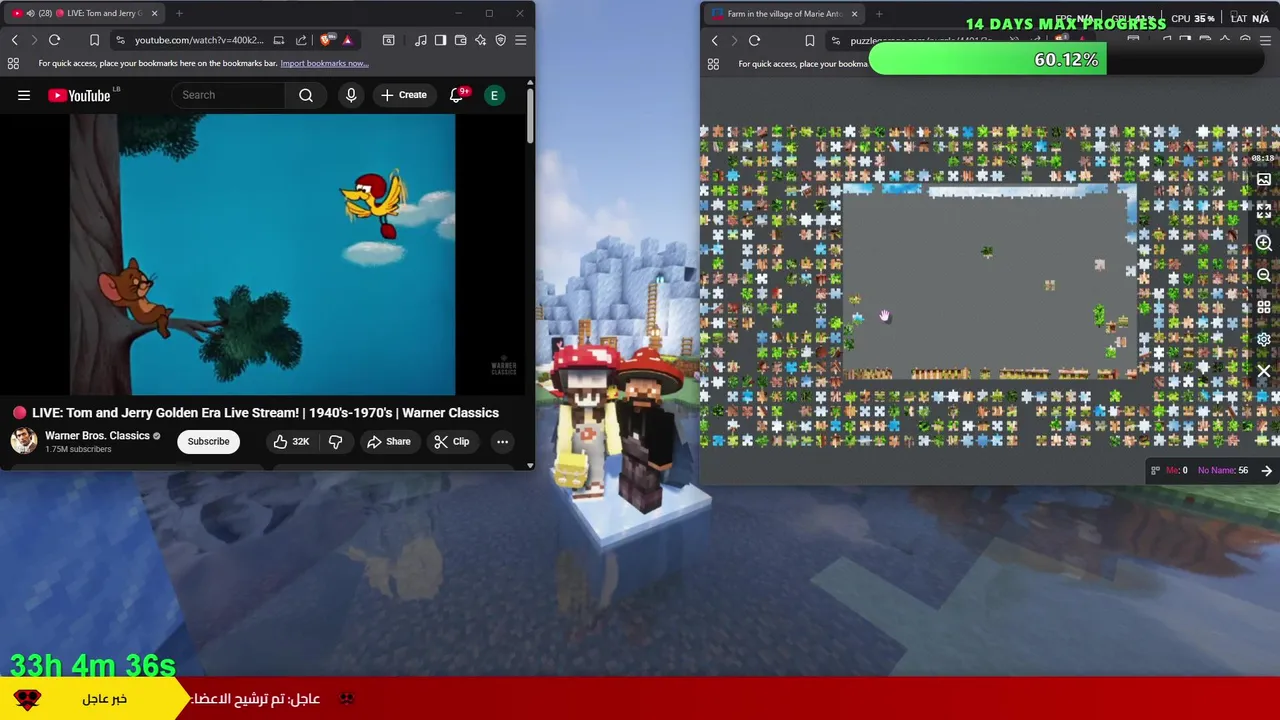
Task: Click the Clip button
Action: [x=451, y=441]
